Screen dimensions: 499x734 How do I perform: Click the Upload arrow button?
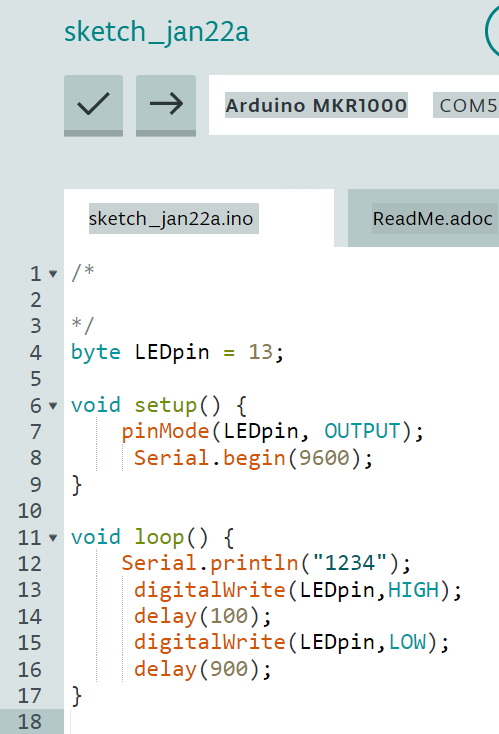(166, 105)
